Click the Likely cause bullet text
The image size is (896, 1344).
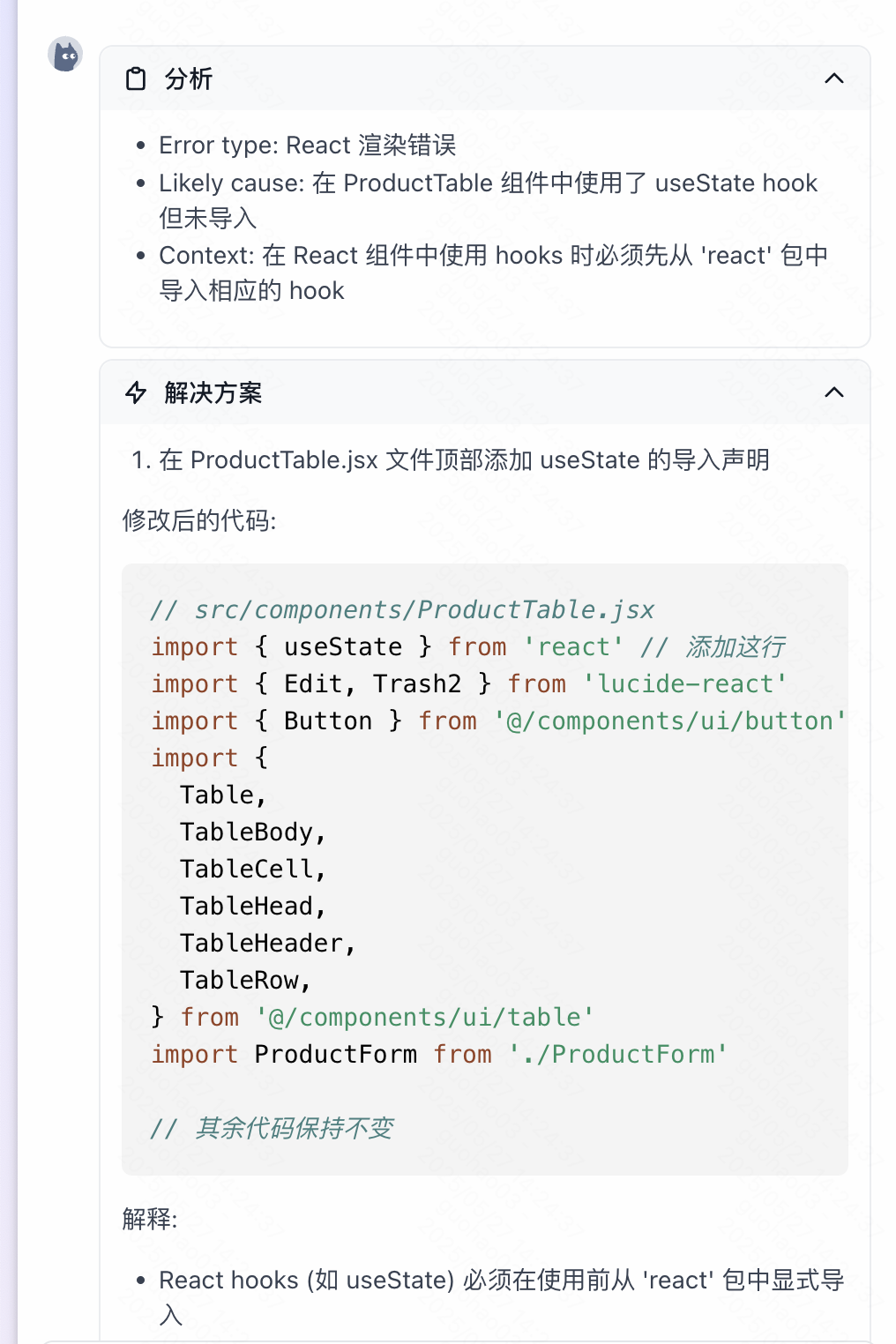click(x=489, y=200)
